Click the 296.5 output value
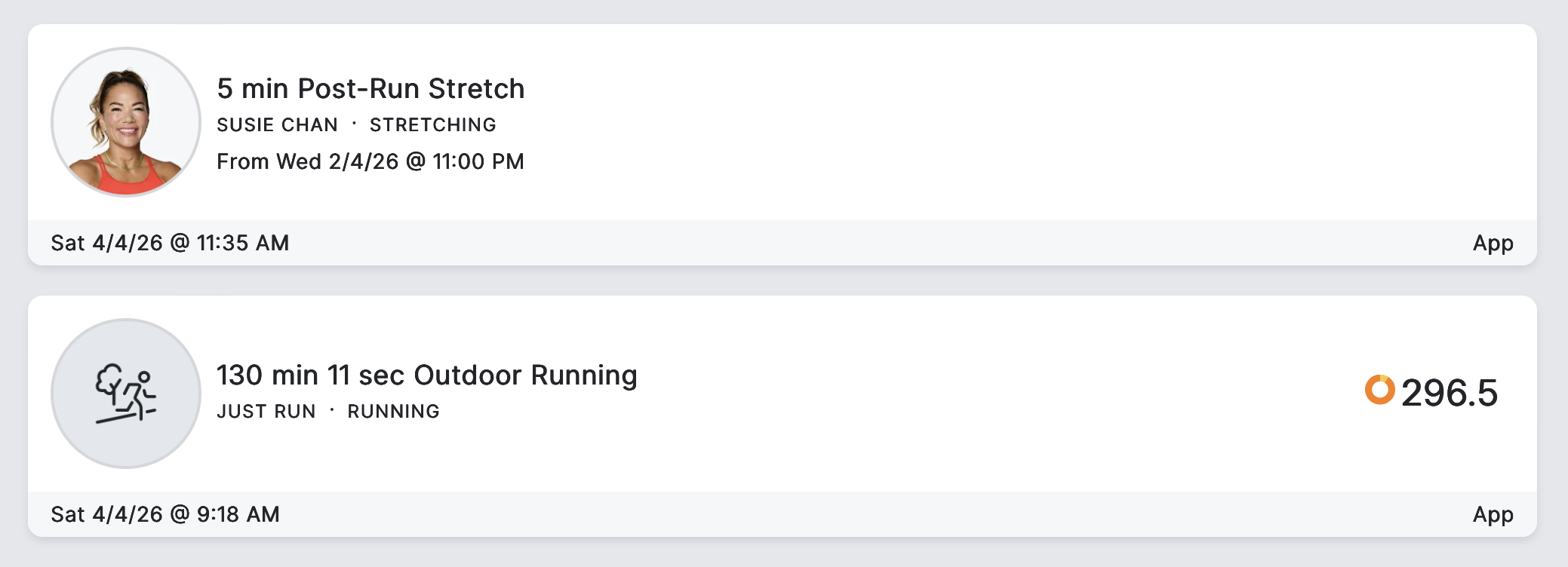Screen dimensions: 1568x567 pyautogui.click(x=1449, y=393)
